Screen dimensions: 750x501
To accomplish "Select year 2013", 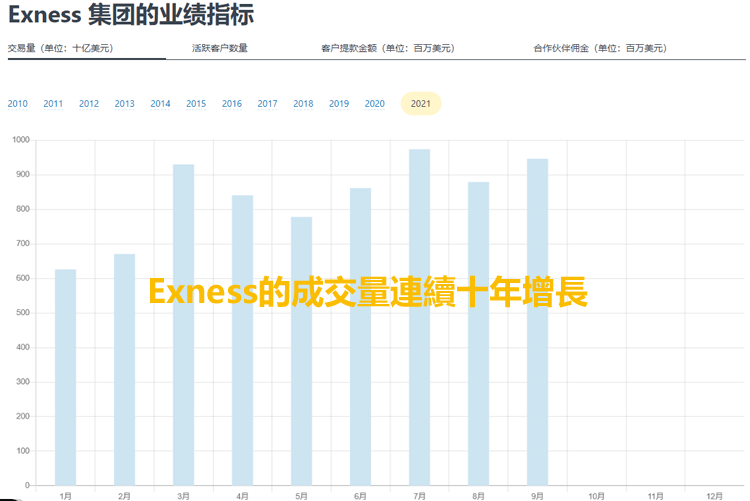I will 125,103.
